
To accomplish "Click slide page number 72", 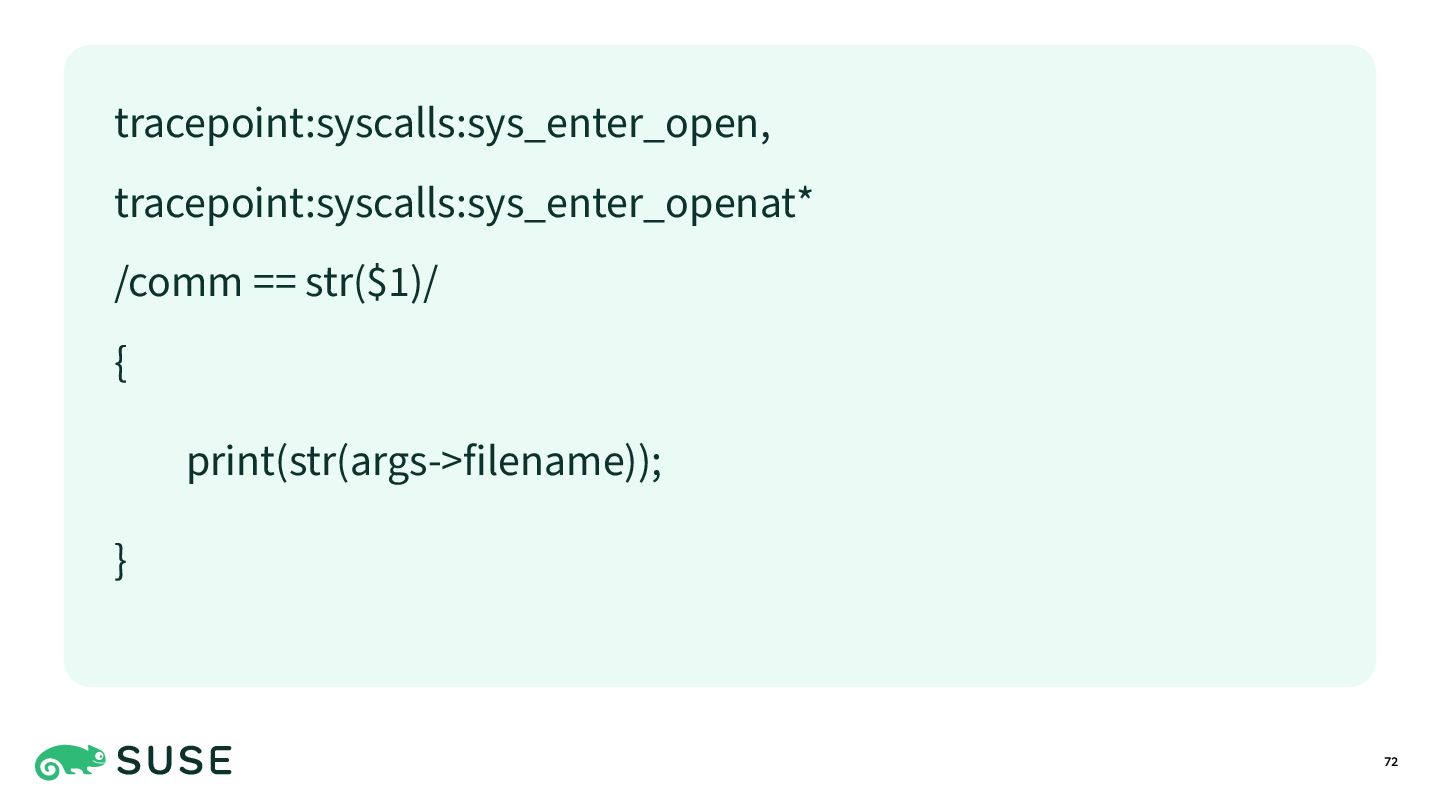I will (1391, 763).
